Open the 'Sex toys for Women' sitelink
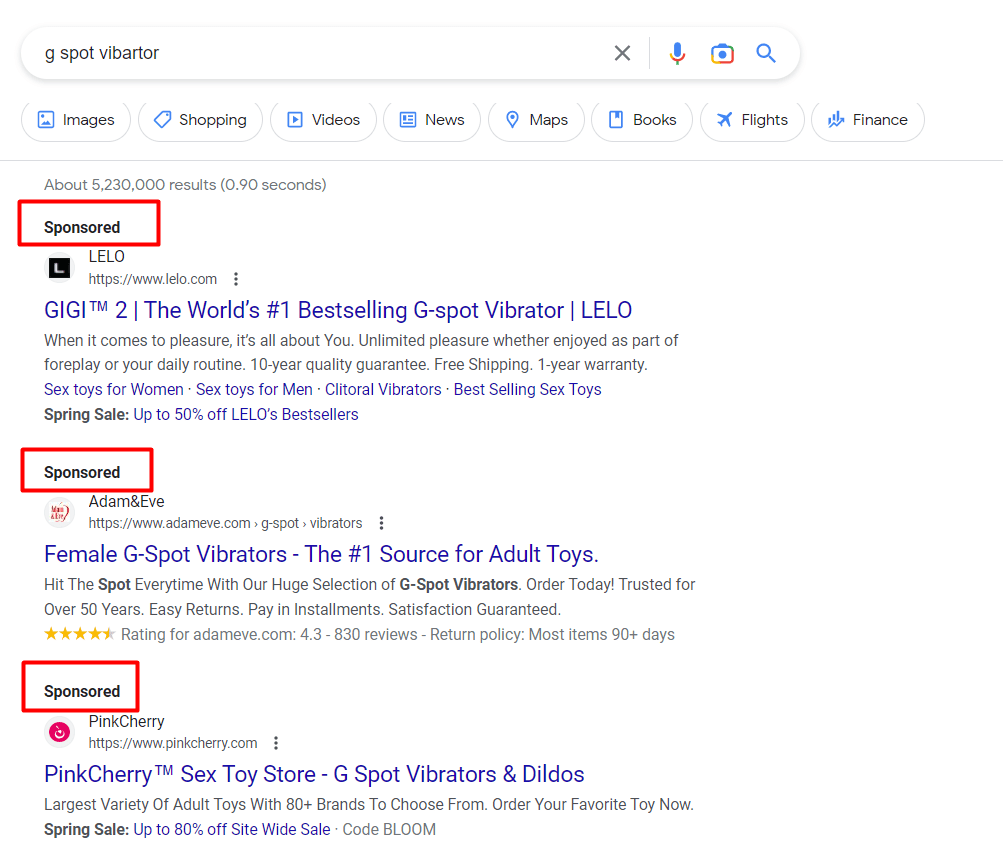 point(114,389)
